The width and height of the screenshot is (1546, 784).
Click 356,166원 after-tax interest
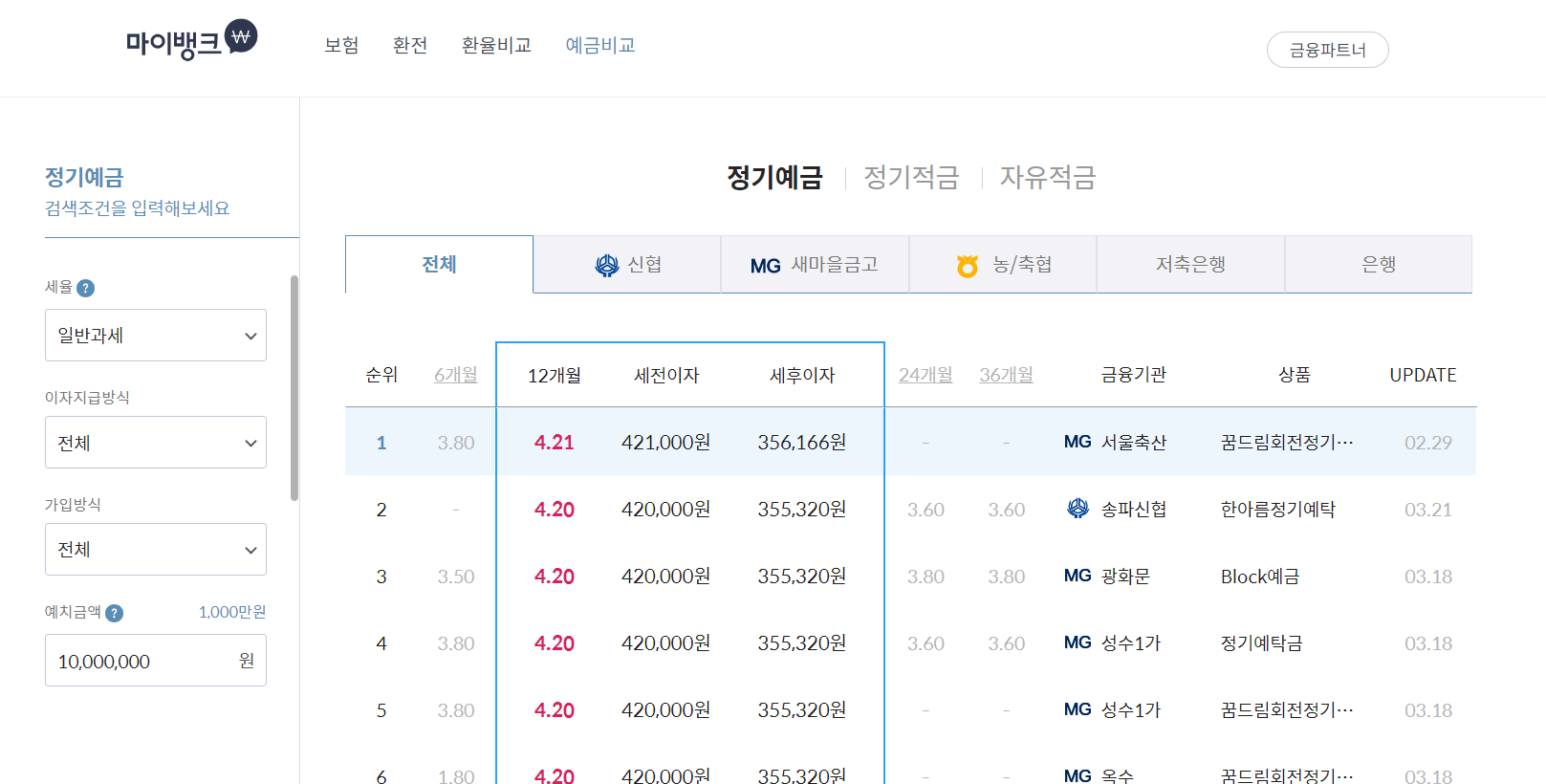pos(802,442)
